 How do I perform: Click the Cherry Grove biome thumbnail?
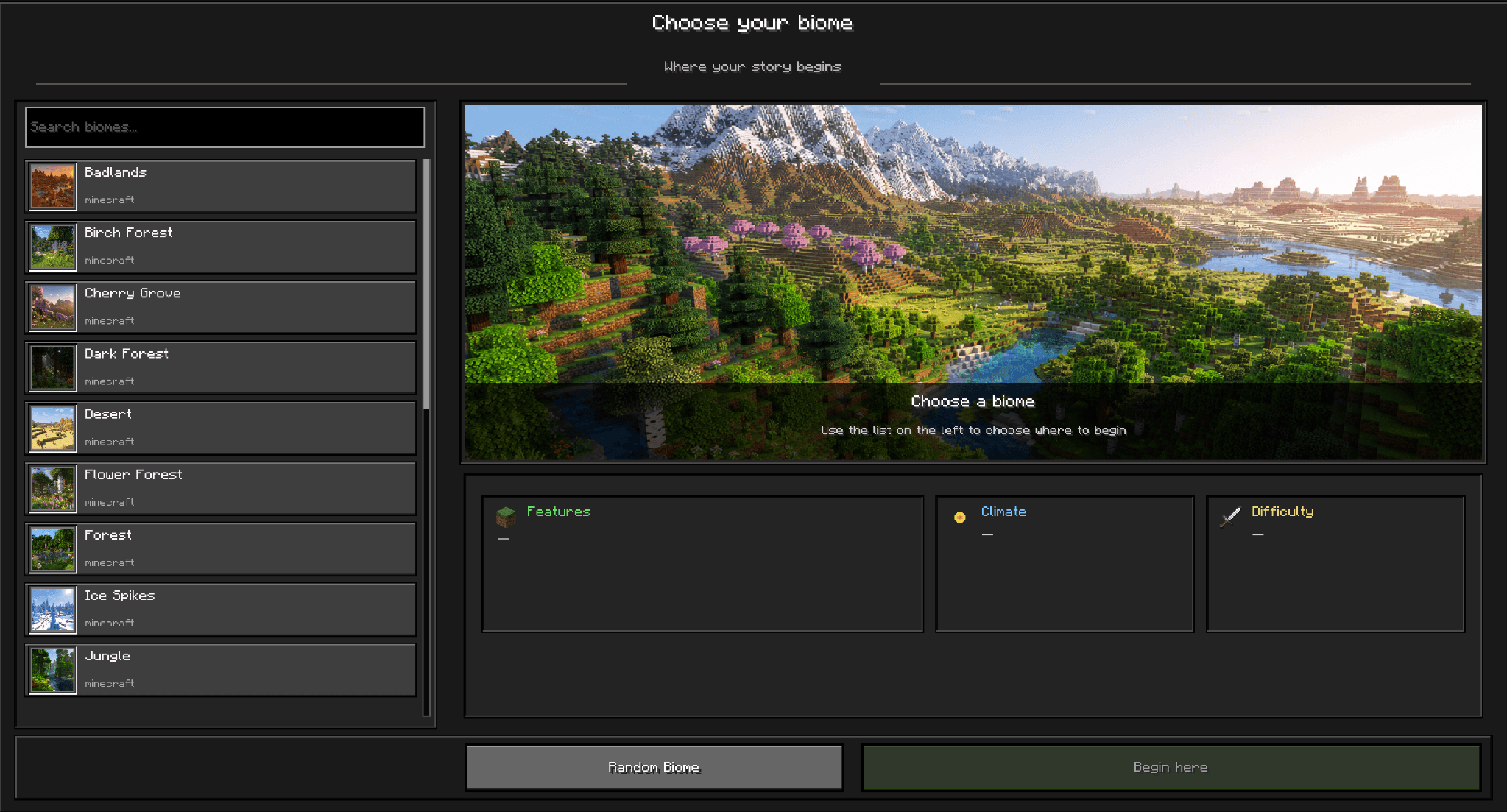(53, 307)
